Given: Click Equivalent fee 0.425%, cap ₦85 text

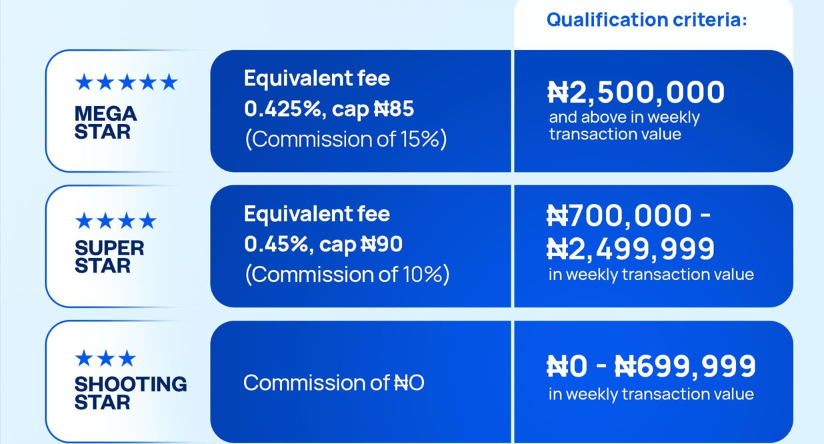Looking at the screenshot, I should [x=329, y=94].
